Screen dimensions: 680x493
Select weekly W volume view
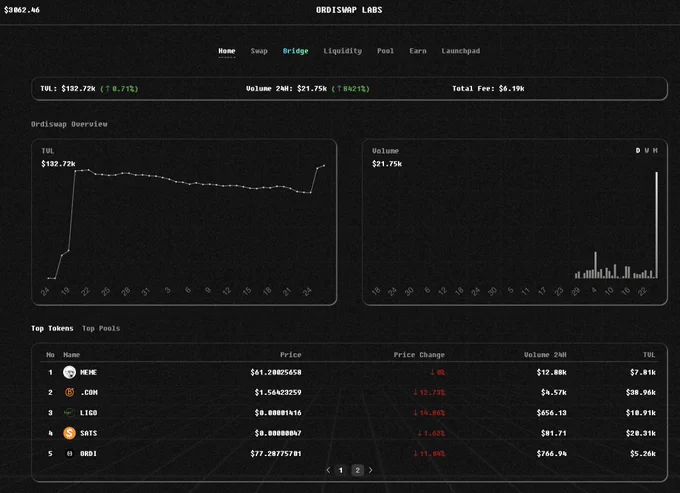(x=647, y=150)
